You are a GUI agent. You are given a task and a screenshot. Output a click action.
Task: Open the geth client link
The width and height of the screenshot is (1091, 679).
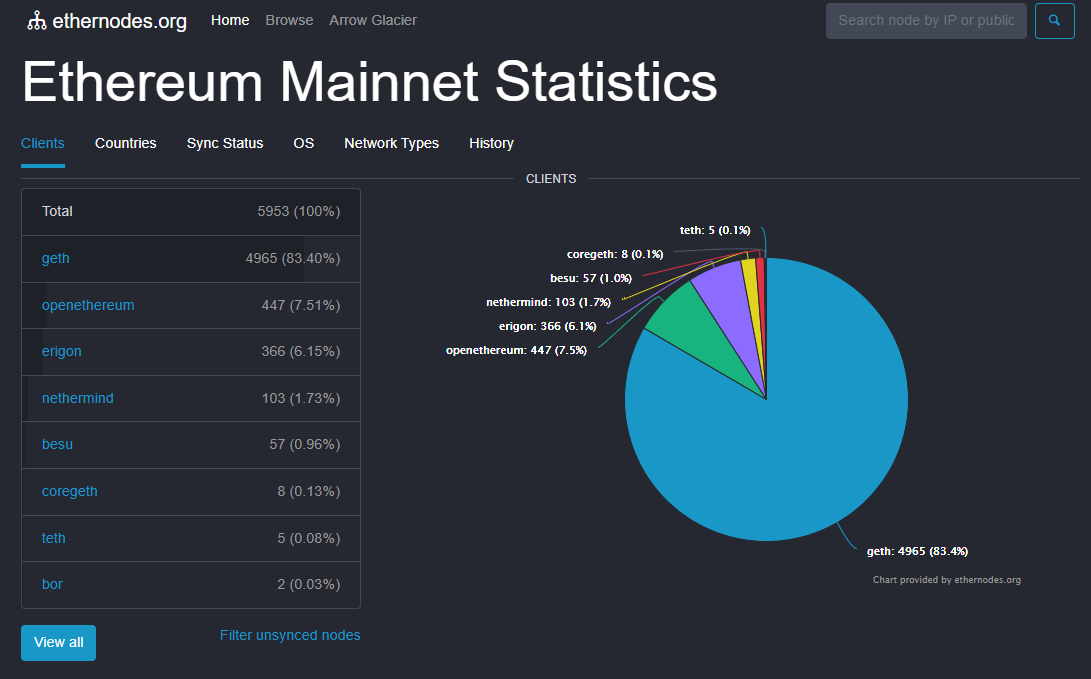56,258
